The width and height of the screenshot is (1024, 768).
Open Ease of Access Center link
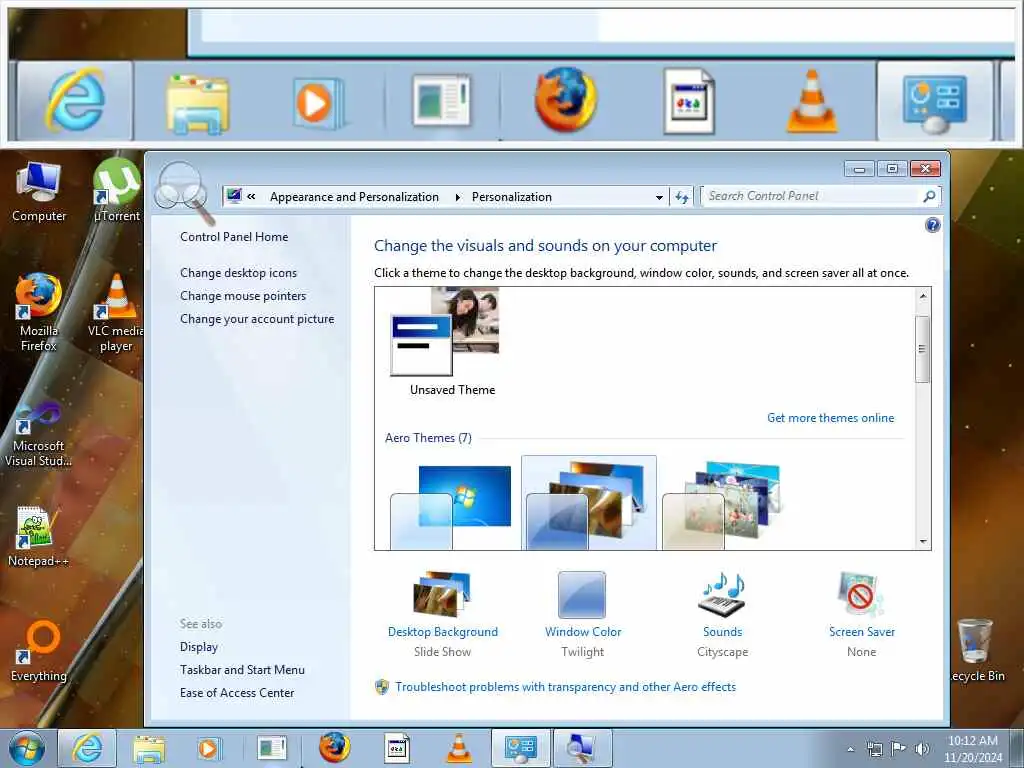(x=237, y=692)
